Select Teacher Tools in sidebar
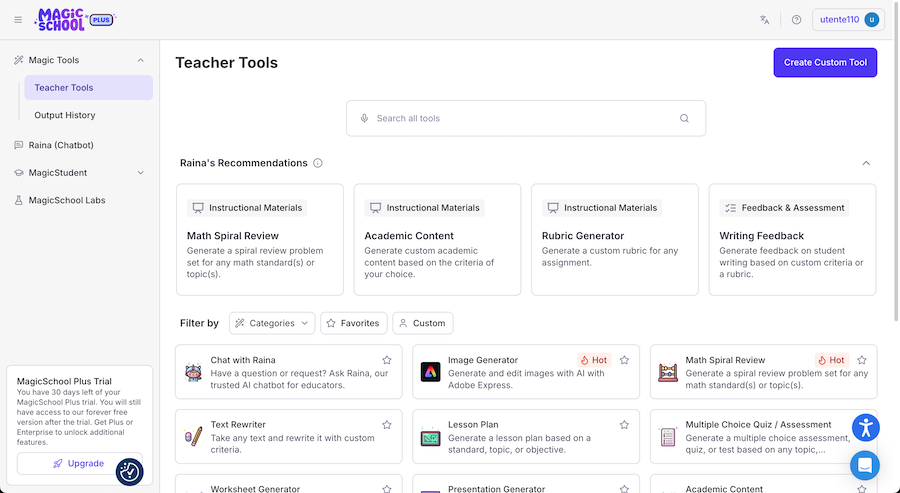This screenshot has width=900, height=493. pyautogui.click(x=88, y=88)
